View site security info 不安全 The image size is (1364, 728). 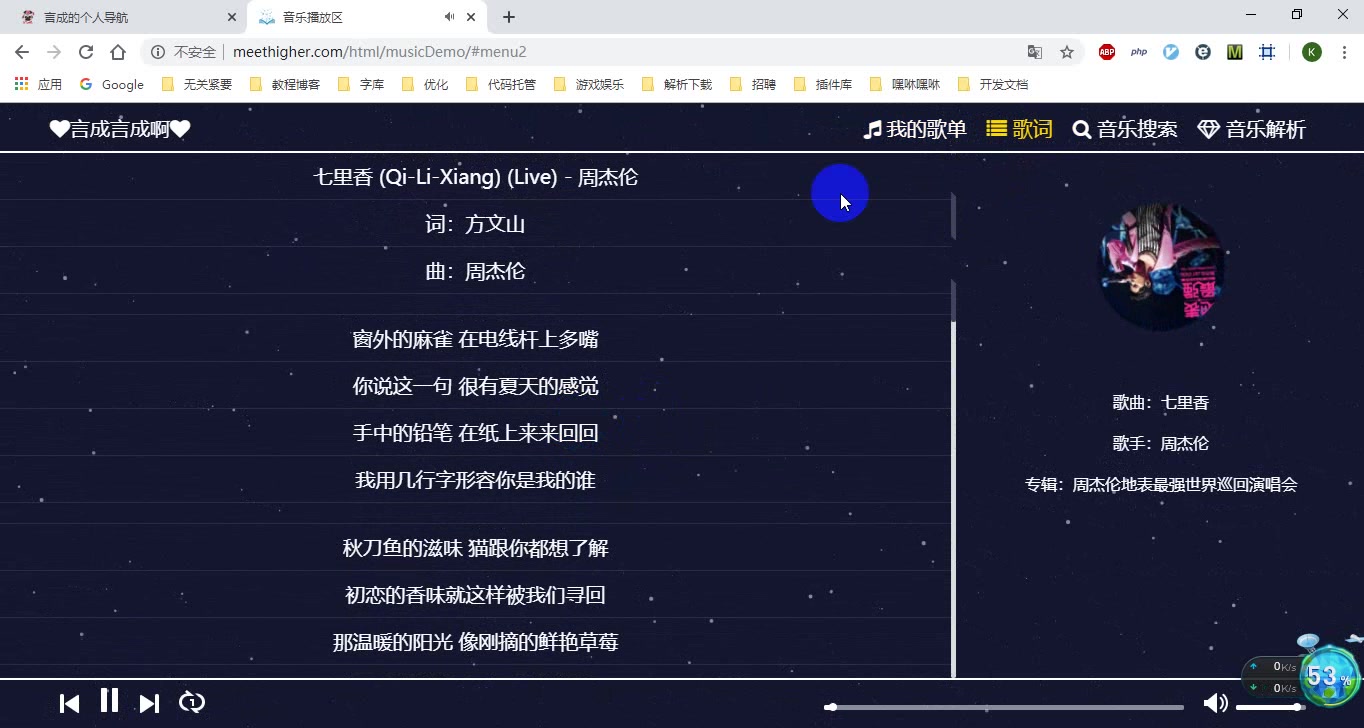[184, 52]
